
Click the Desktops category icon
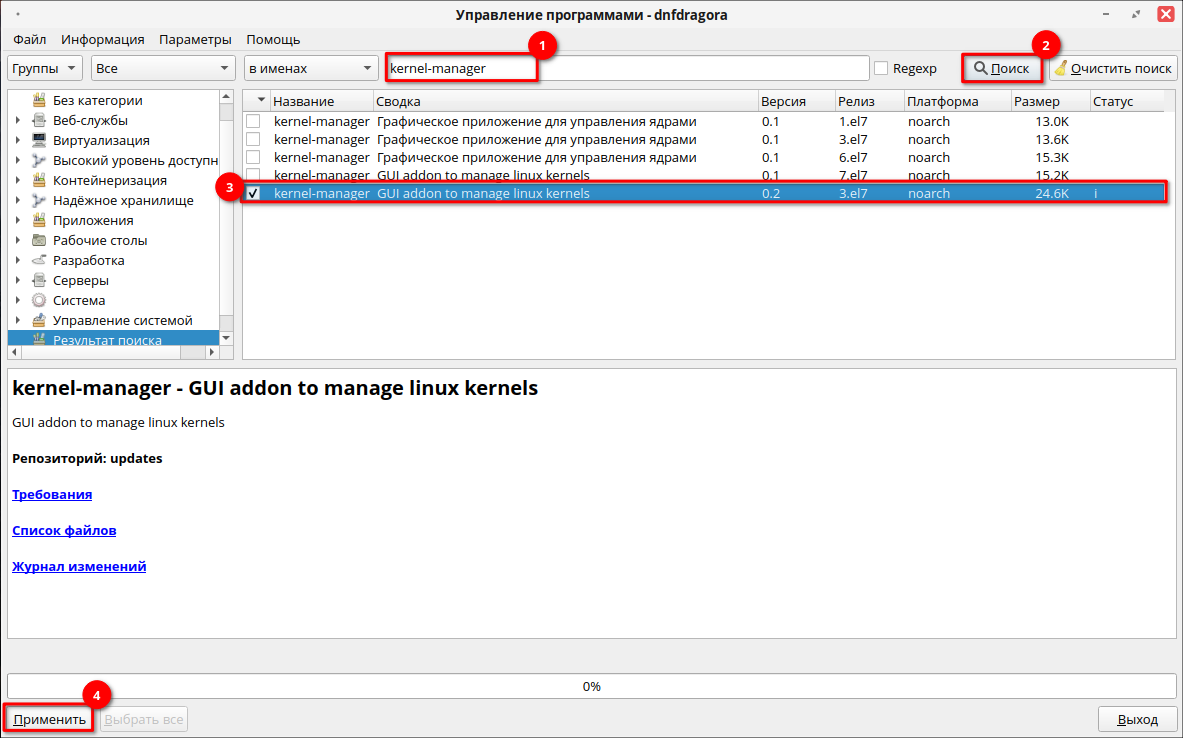(39, 240)
